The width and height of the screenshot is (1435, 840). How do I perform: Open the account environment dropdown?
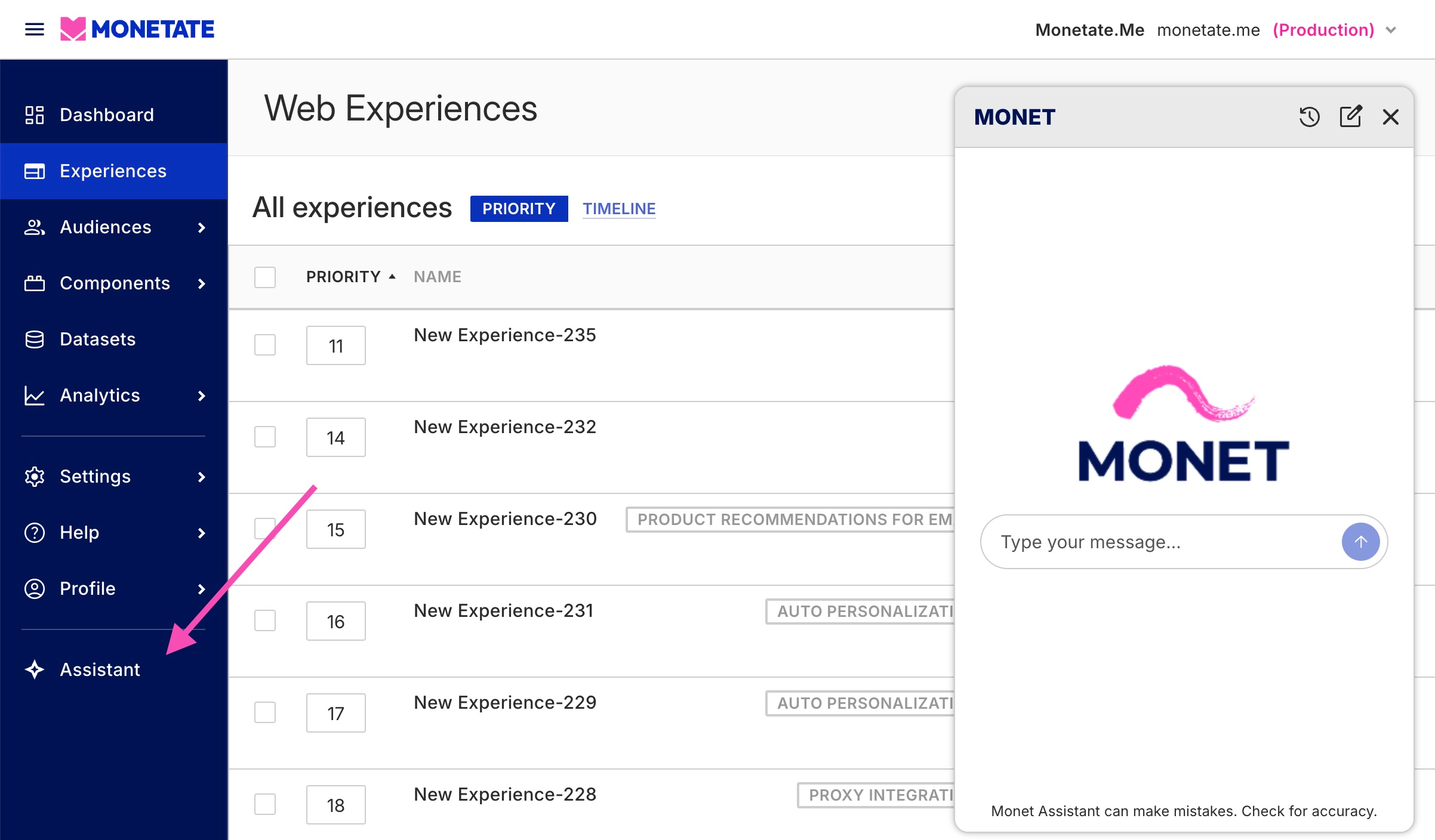1391,30
